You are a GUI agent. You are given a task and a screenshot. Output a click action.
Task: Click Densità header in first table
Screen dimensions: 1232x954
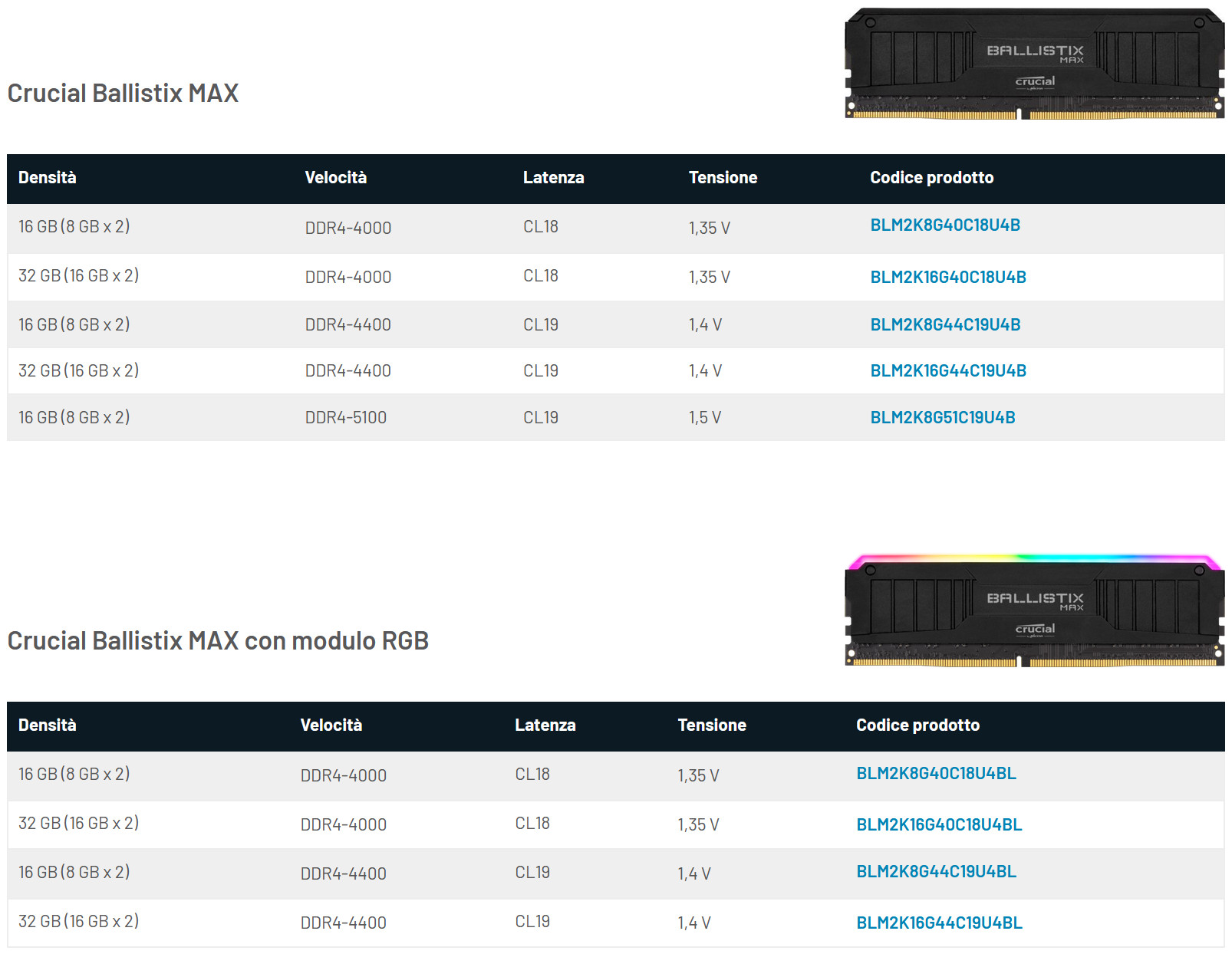tap(48, 178)
